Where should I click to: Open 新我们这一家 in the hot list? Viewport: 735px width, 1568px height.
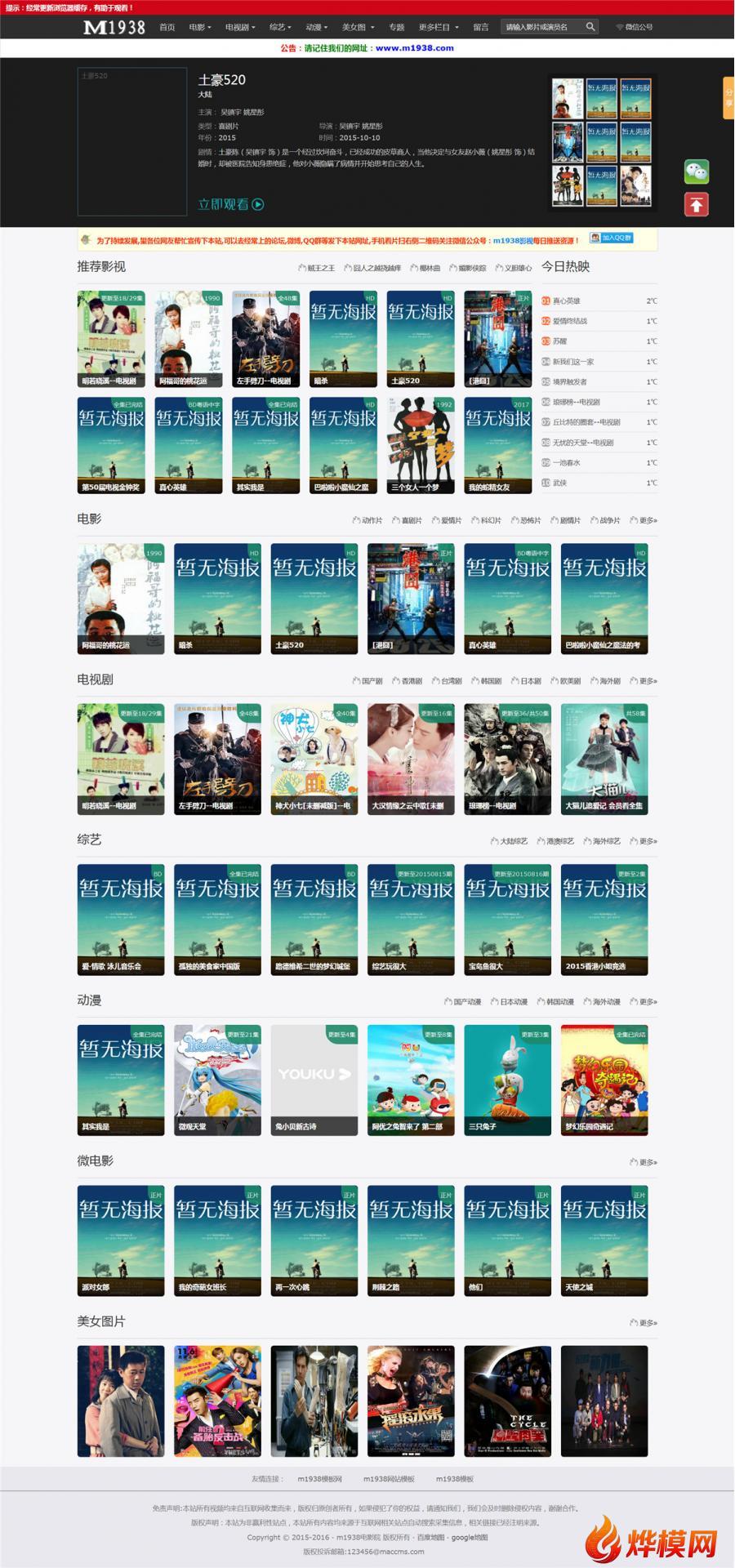click(573, 362)
